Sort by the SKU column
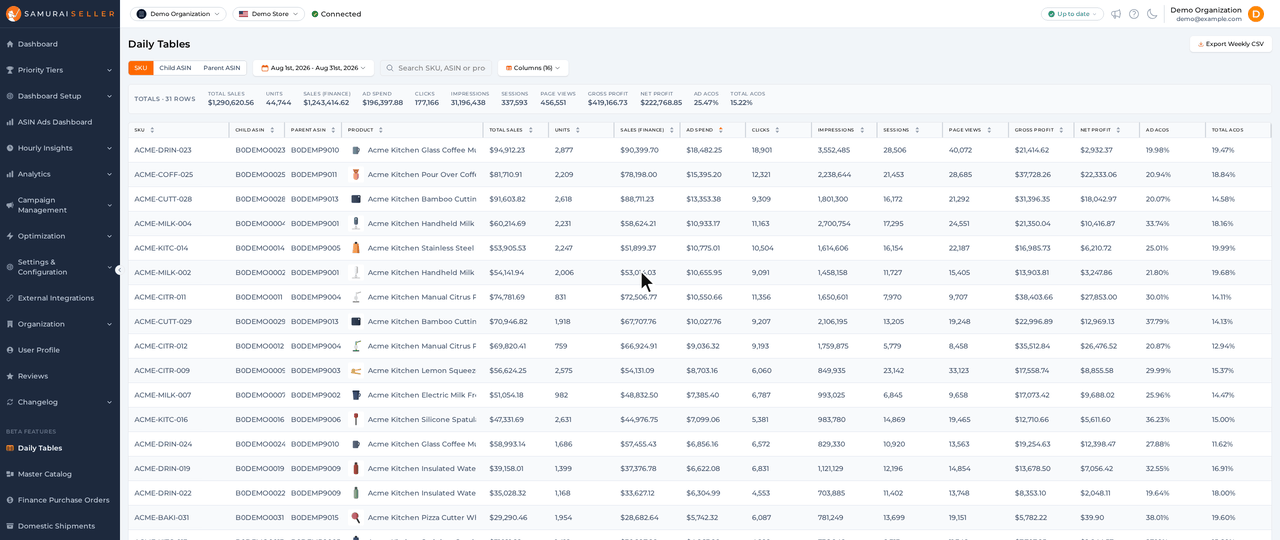1280x540 pixels. [x=152, y=130]
